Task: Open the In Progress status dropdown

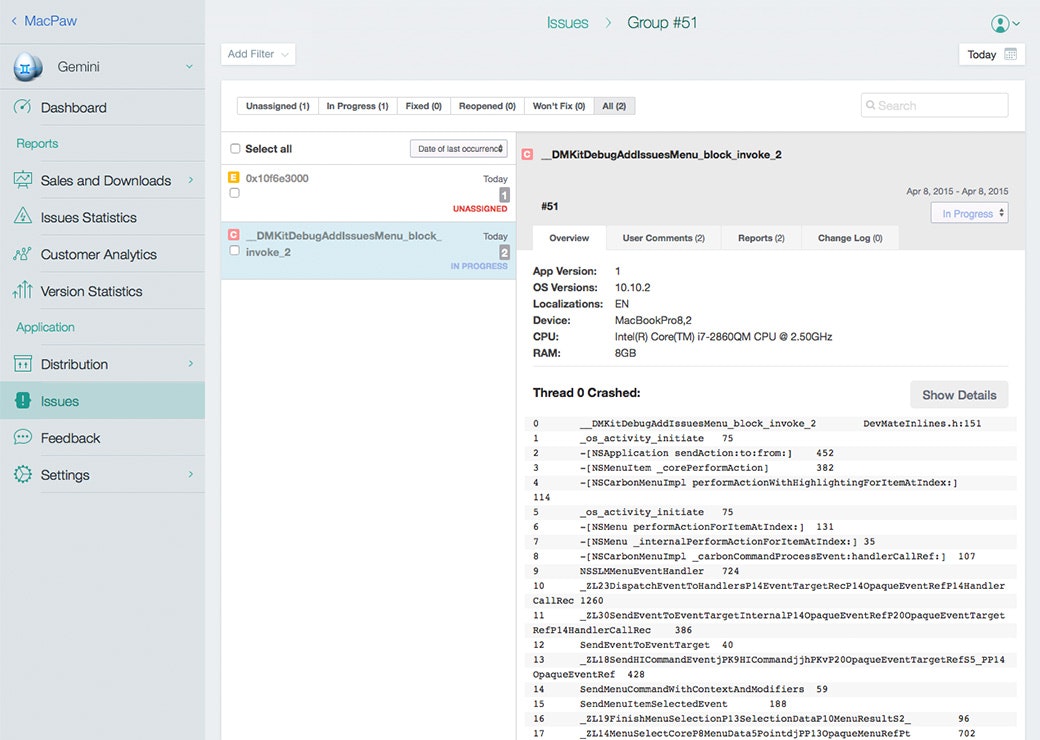Action: click(x=970, y=214)
